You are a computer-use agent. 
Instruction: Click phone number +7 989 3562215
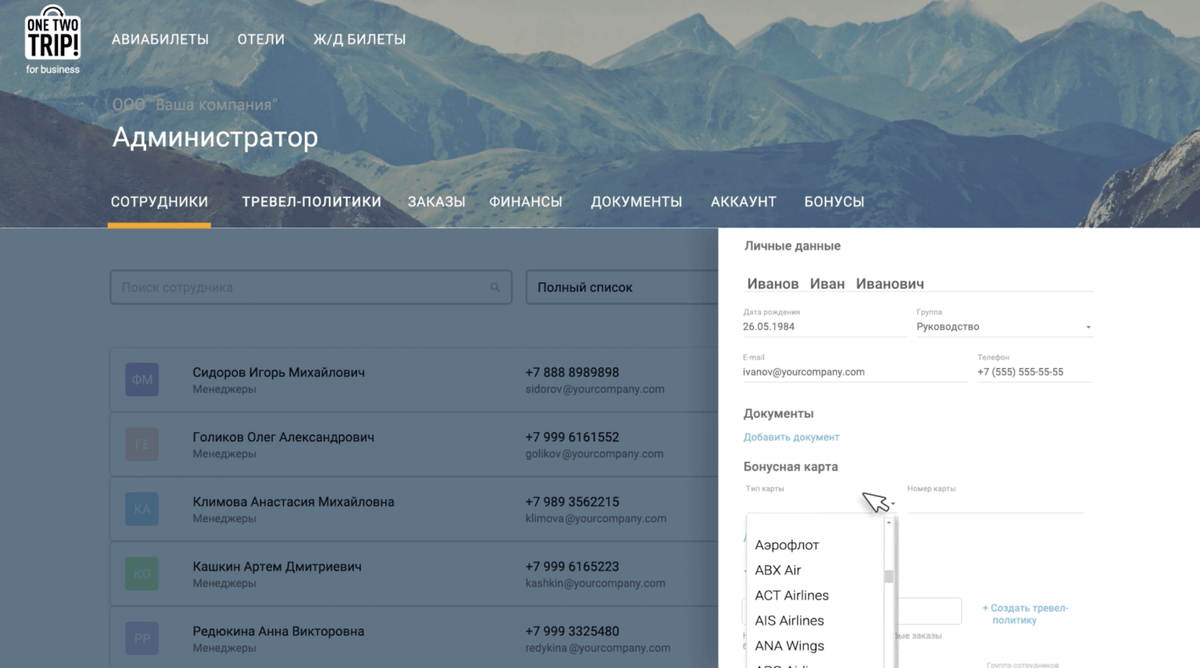(572, 502)
